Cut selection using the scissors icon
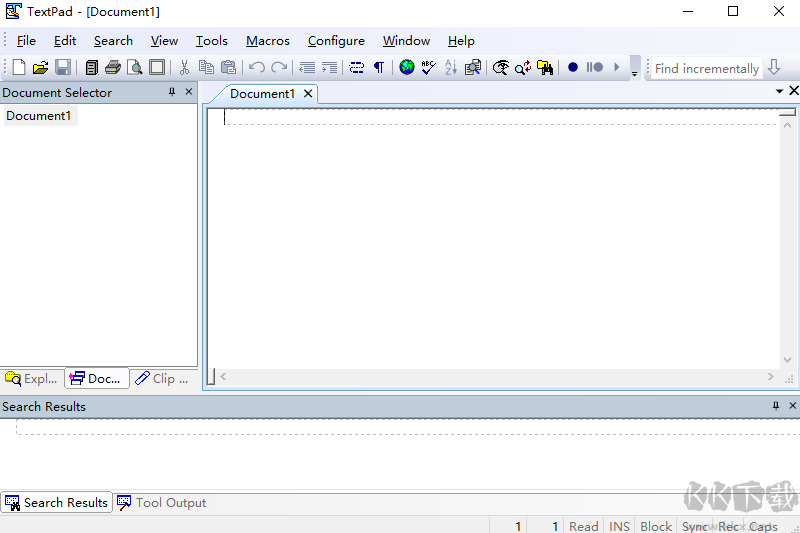Screen dimensions: 800x533 click(x=184, y=67)
